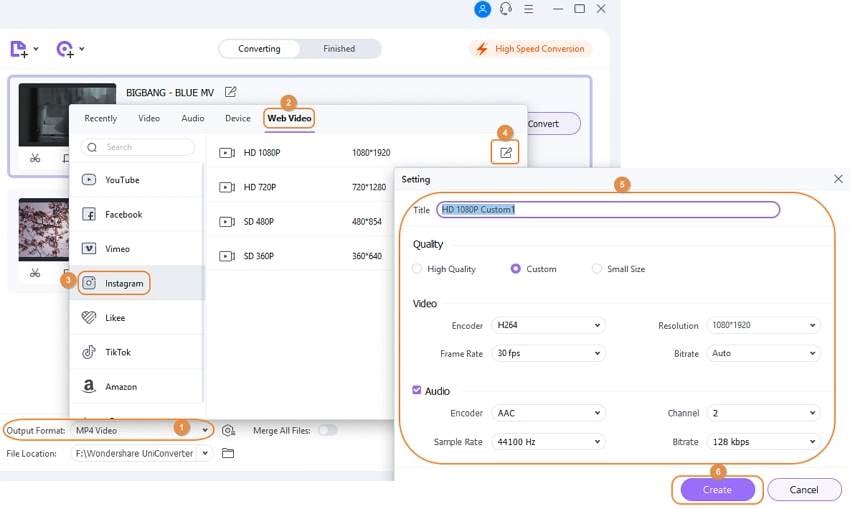Switch to the Audio tab
The width and height of the screenshot is (850, 509).
pos(192,118)
